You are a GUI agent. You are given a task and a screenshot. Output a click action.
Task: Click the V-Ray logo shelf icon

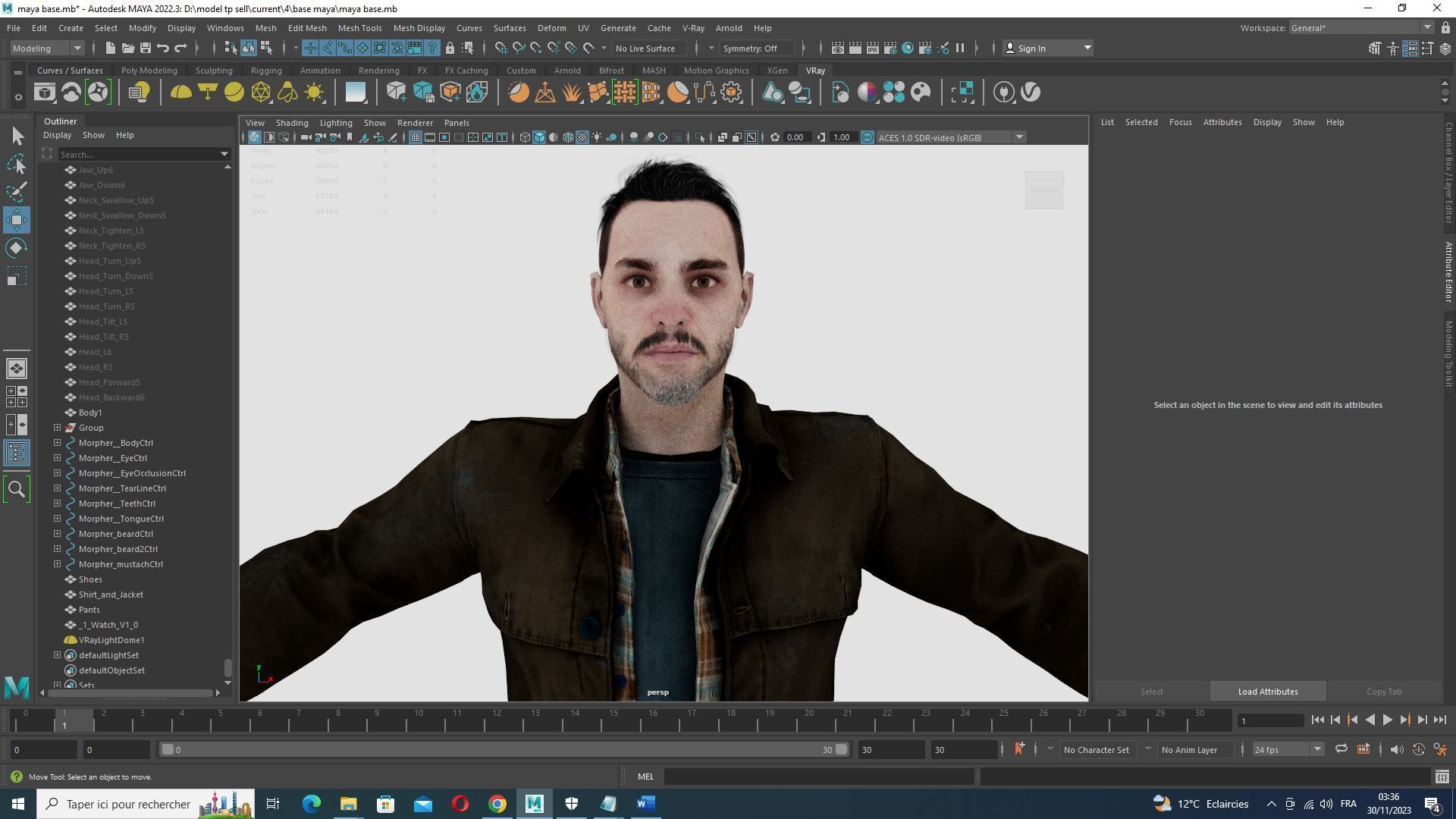coord(1031,93)
